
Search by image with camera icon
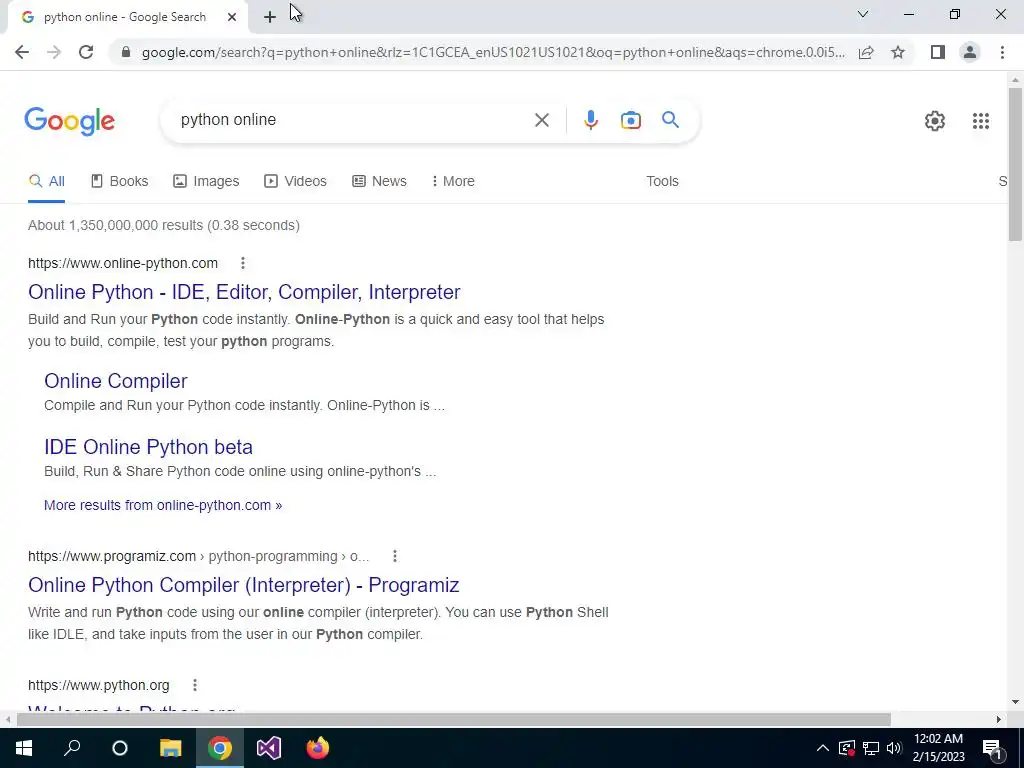coord(630,120)
